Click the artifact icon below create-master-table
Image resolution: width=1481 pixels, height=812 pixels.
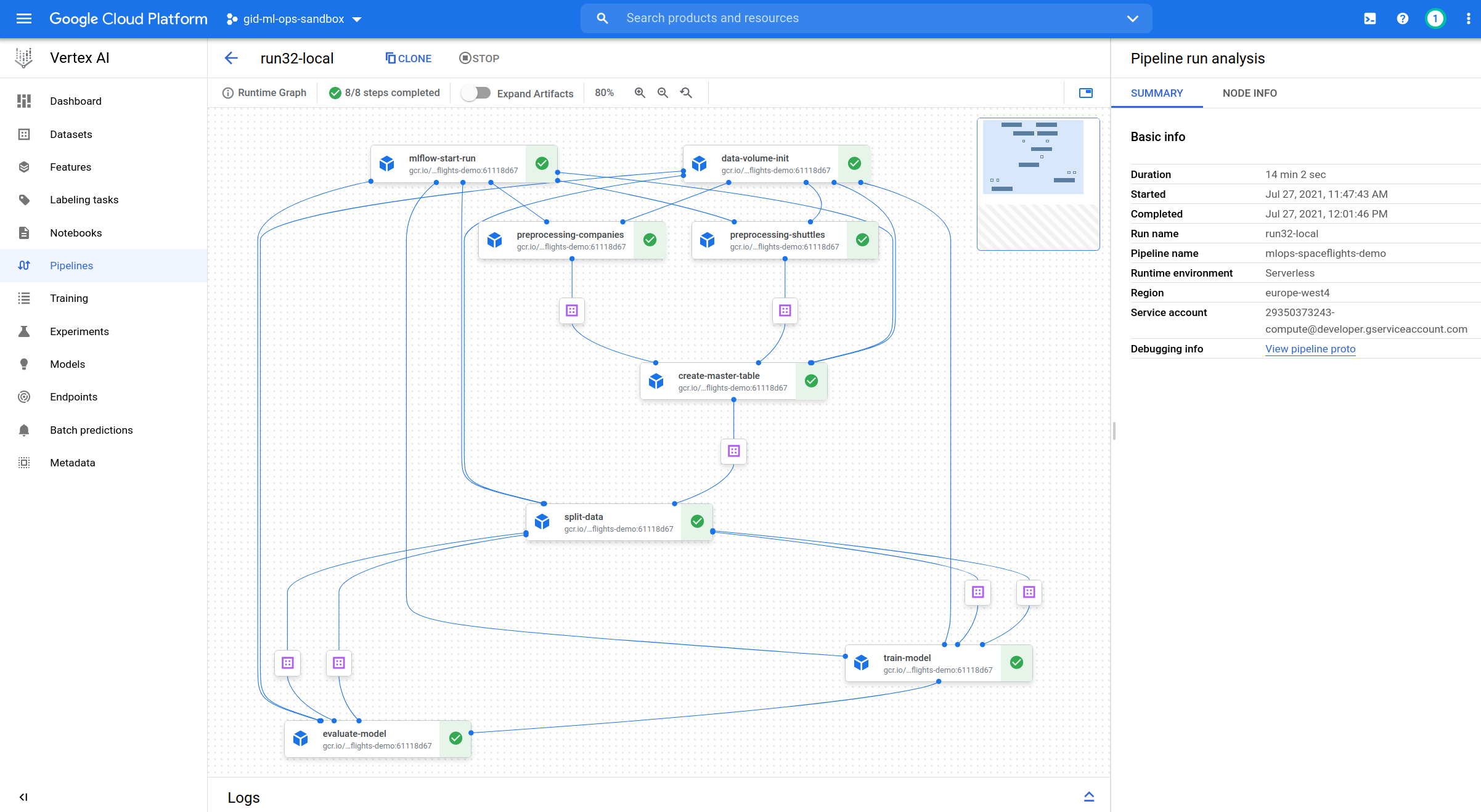[733, 452]
